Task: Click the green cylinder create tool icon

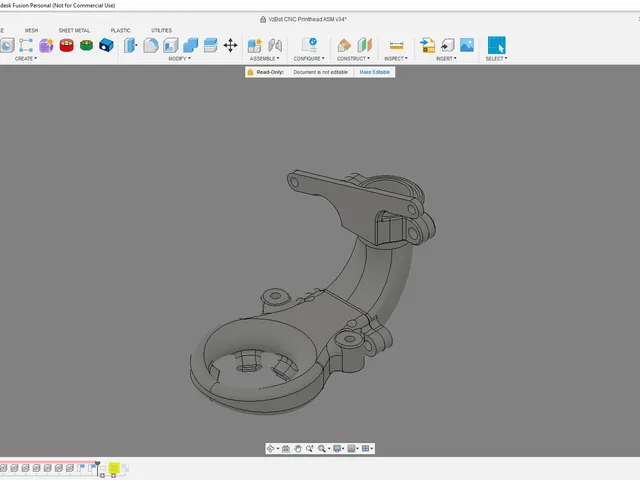Action: (86, 45)
